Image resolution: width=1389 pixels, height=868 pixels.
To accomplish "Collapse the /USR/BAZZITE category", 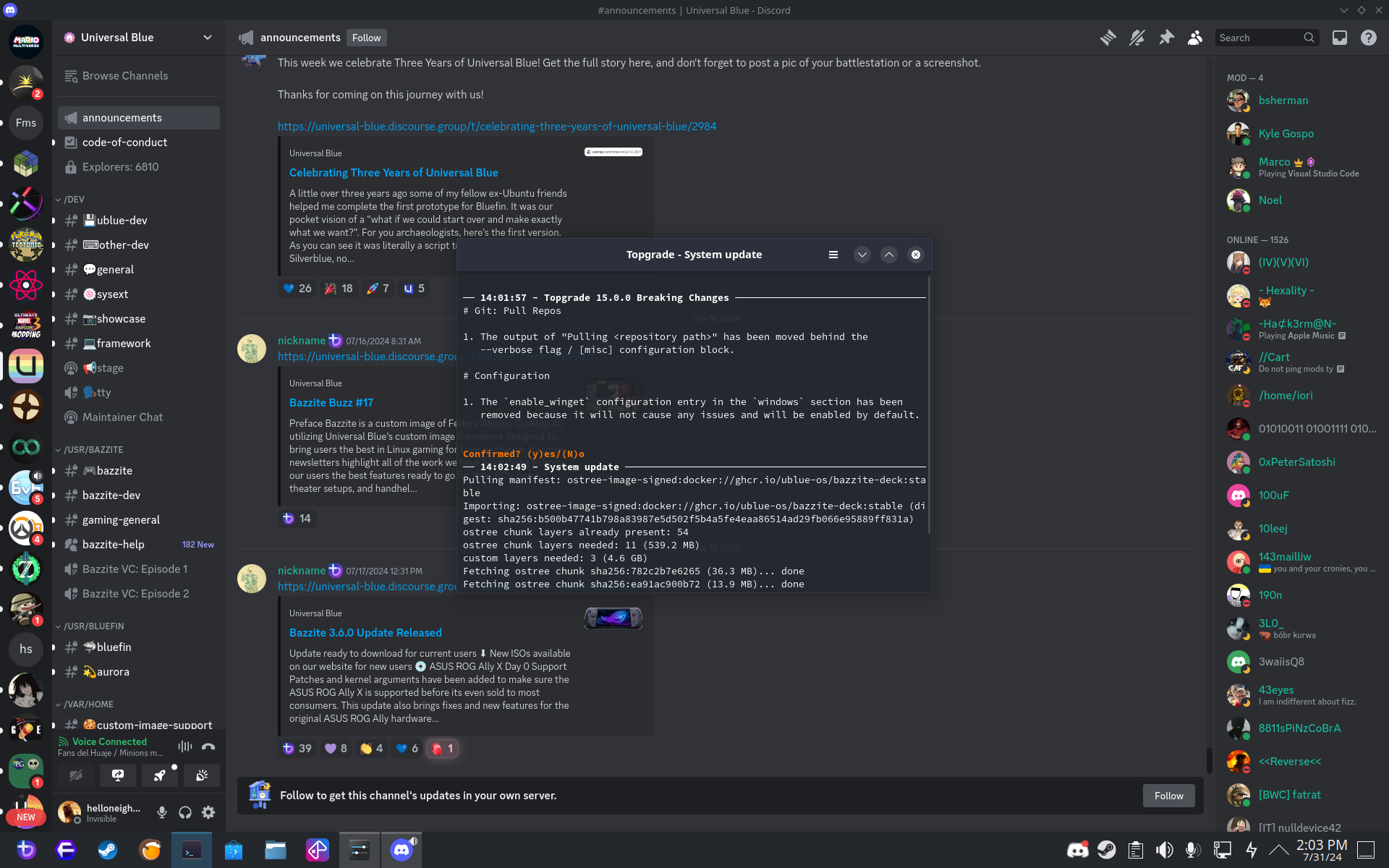I will pos(93,449).
